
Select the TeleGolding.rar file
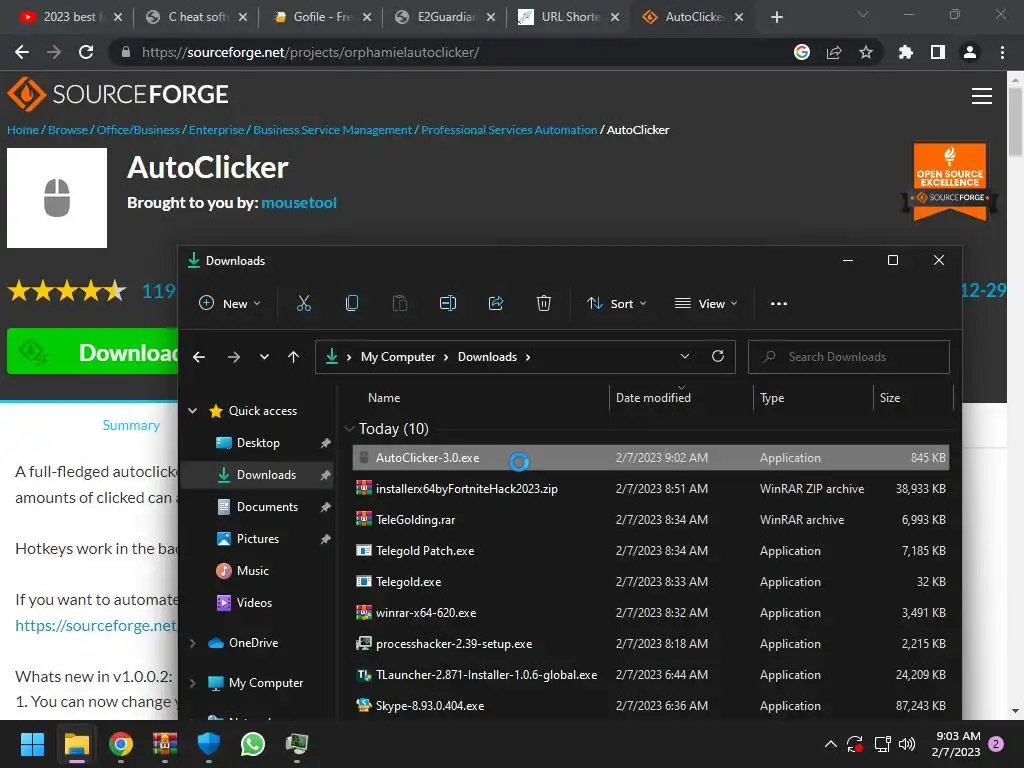point(650,520)
